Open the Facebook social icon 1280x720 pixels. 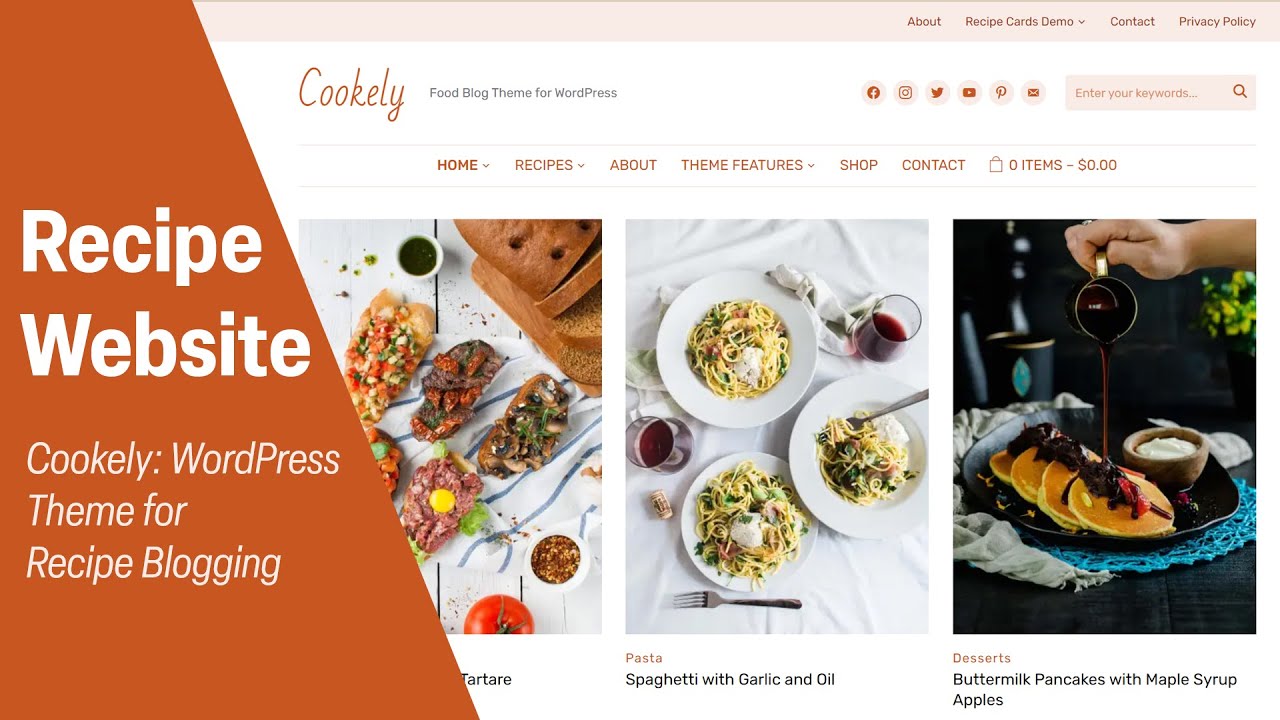pyautogui.click(x=873, y=93)
